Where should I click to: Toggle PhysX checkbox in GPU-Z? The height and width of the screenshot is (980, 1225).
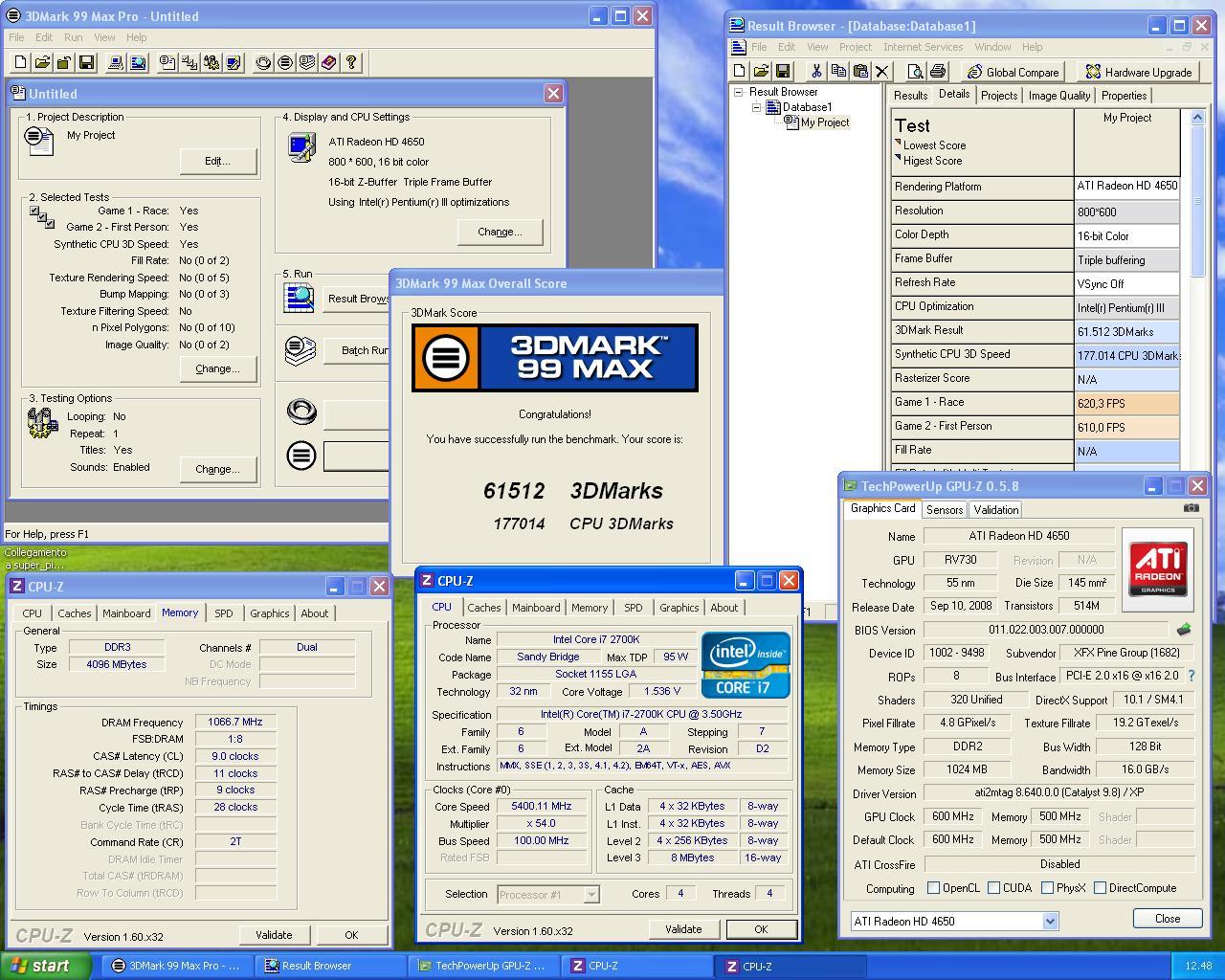click(x=1047, y=888)
